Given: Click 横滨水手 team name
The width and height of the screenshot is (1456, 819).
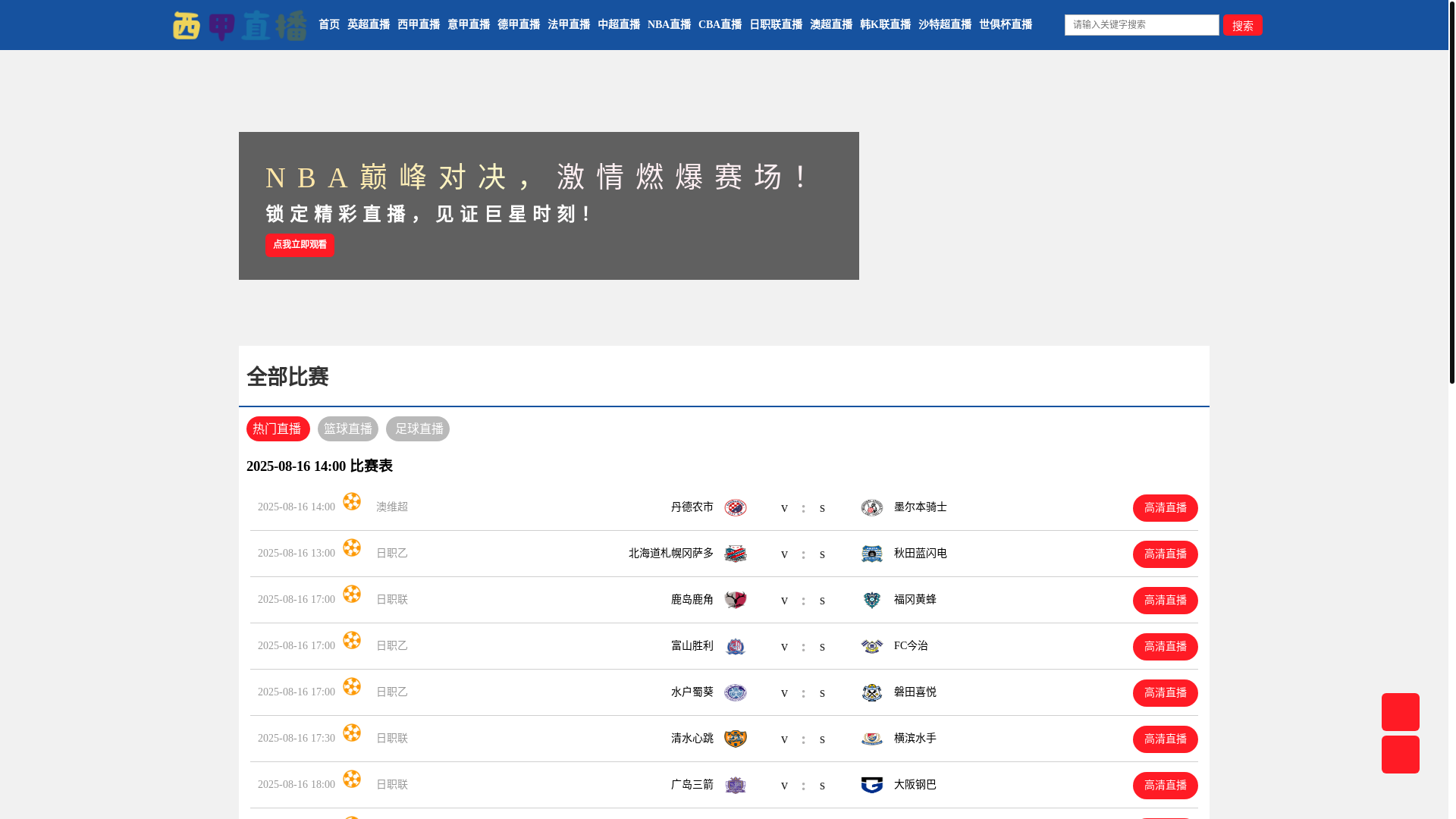Looking at the screenshot, I should [915, 738].
